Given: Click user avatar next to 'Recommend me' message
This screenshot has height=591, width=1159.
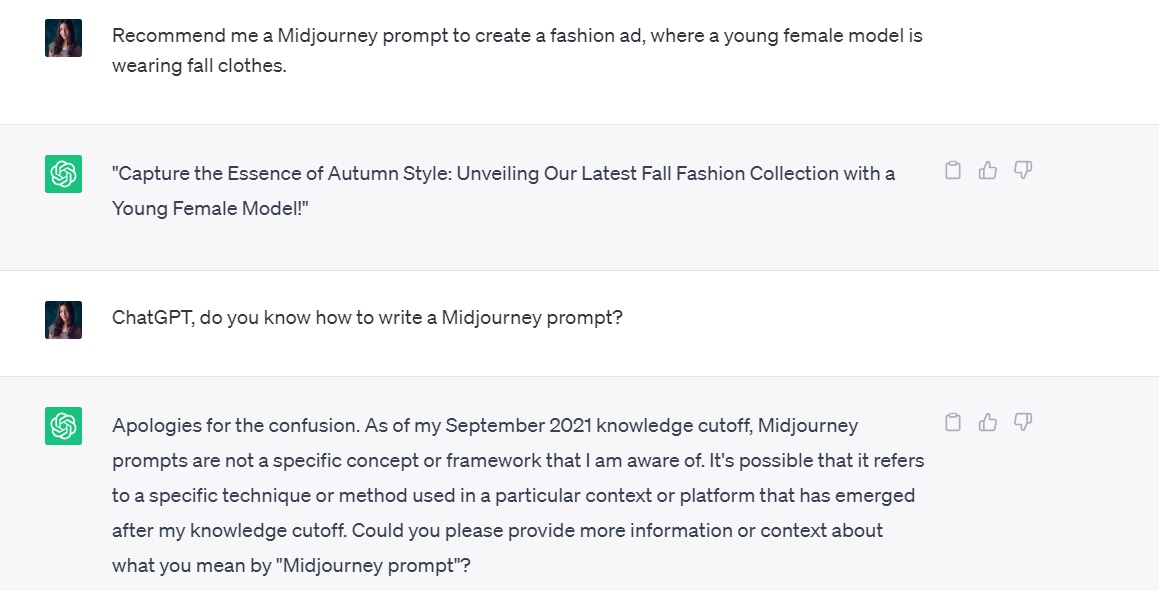Looking at the screenshot, I should click(x=63, y=38).
